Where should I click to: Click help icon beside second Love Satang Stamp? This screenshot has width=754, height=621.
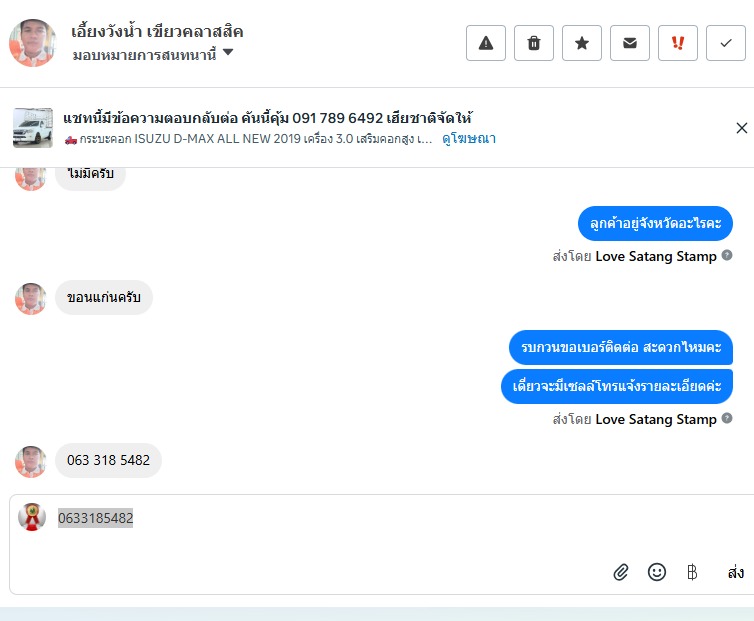(727, 418)
